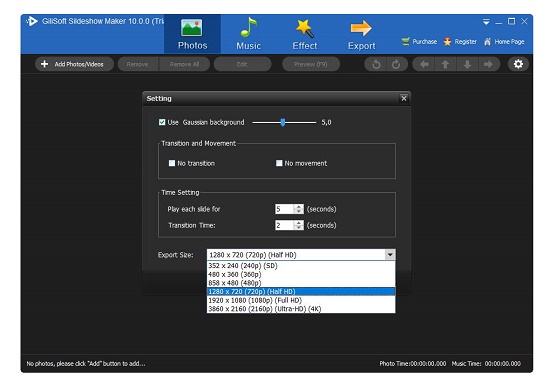Enable the No movement checkbox
Viewport: 550px width, 390px height.
coord(279,163)
